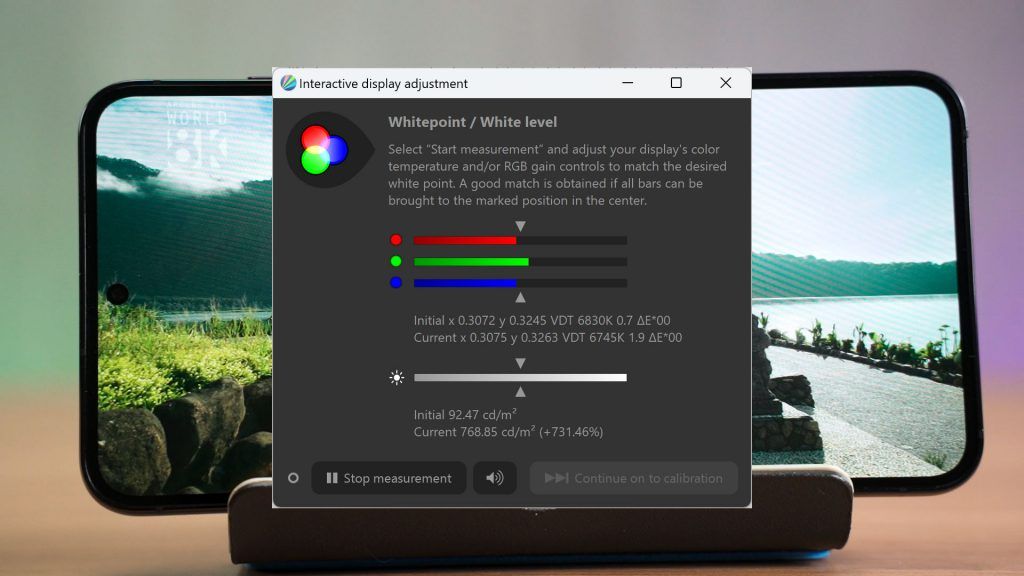Click the red gain level bar
The height and width of the screenshot is (576, 1024).
pyautogui.click(x=520, y=240)
